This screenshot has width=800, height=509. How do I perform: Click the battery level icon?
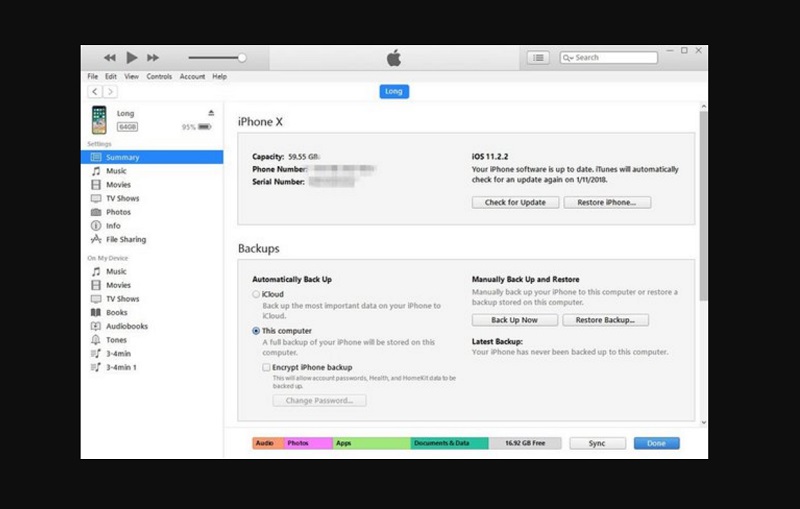pos(205,126)
